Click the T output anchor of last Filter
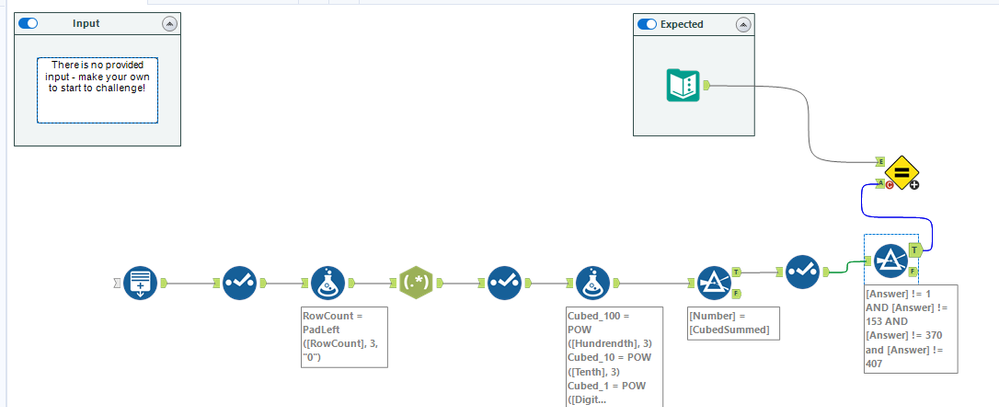999x407 pixels. pos(916,250)
